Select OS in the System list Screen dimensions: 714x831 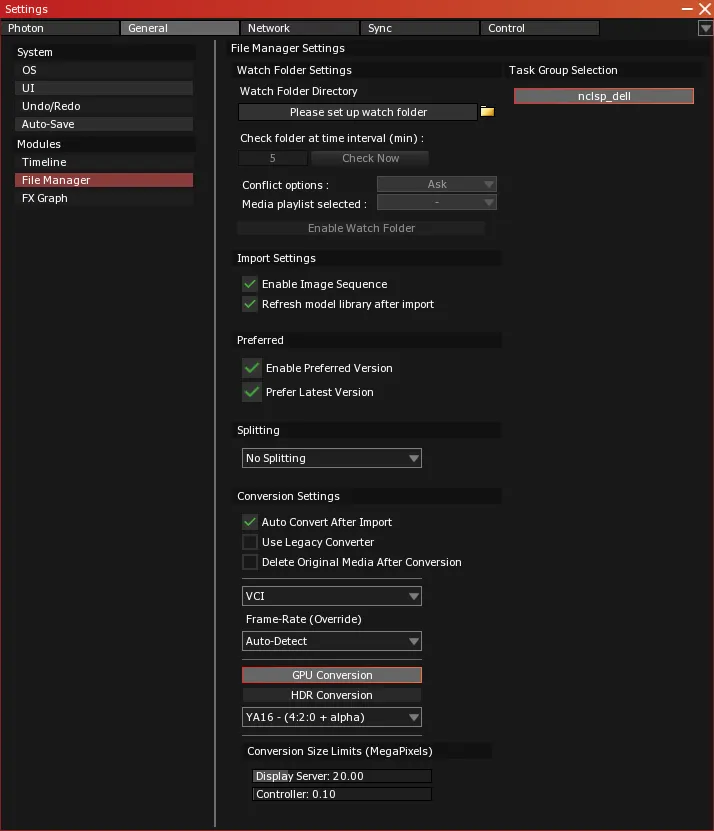click(x=104, y=70)
